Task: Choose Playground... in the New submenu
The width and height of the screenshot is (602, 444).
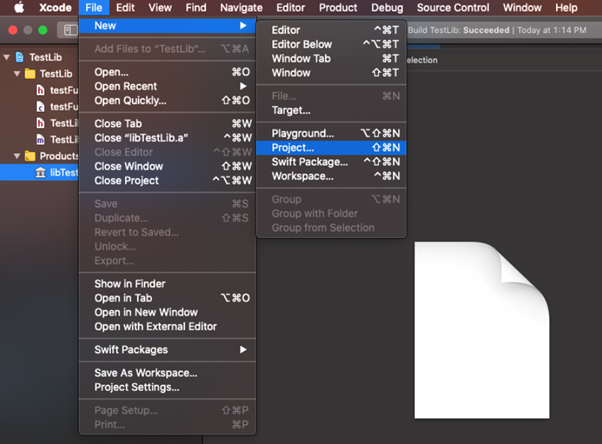Action: click(331, 133)
